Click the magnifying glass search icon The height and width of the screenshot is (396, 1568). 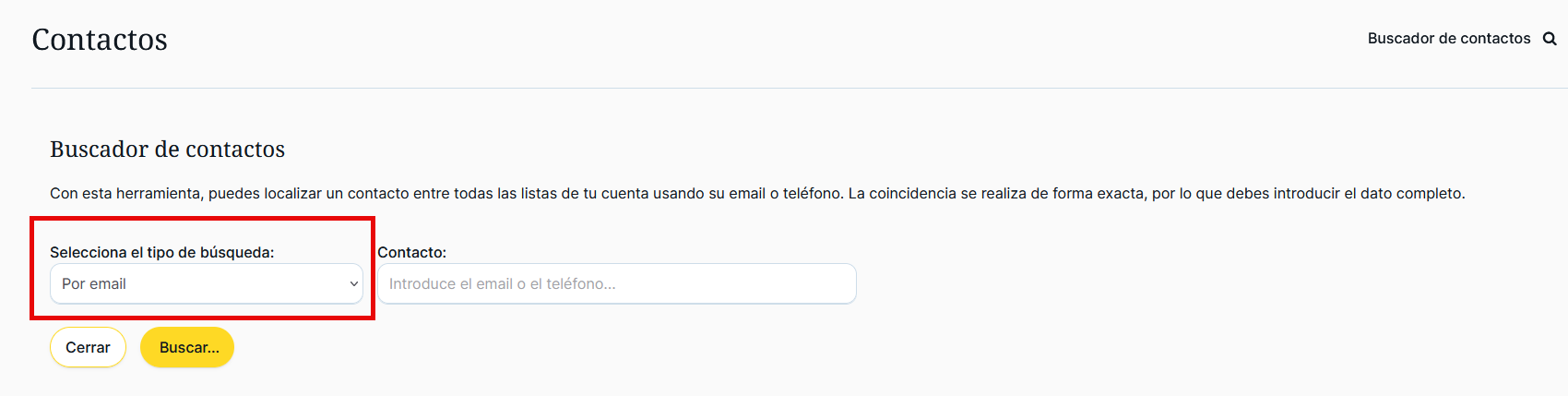pos(1550,39)
